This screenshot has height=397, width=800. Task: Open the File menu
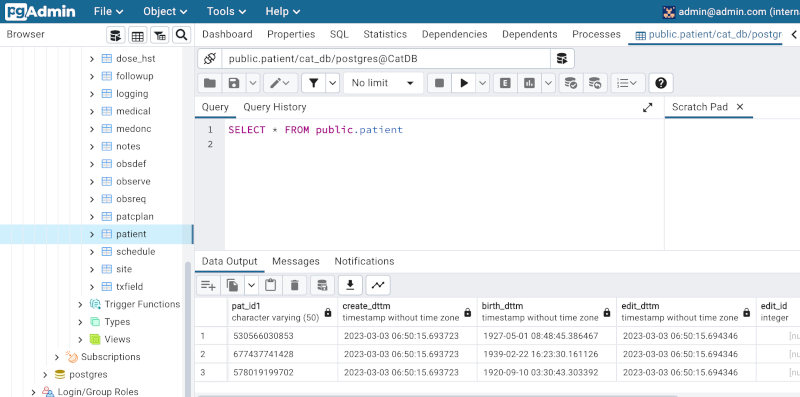tap(109, 11)
